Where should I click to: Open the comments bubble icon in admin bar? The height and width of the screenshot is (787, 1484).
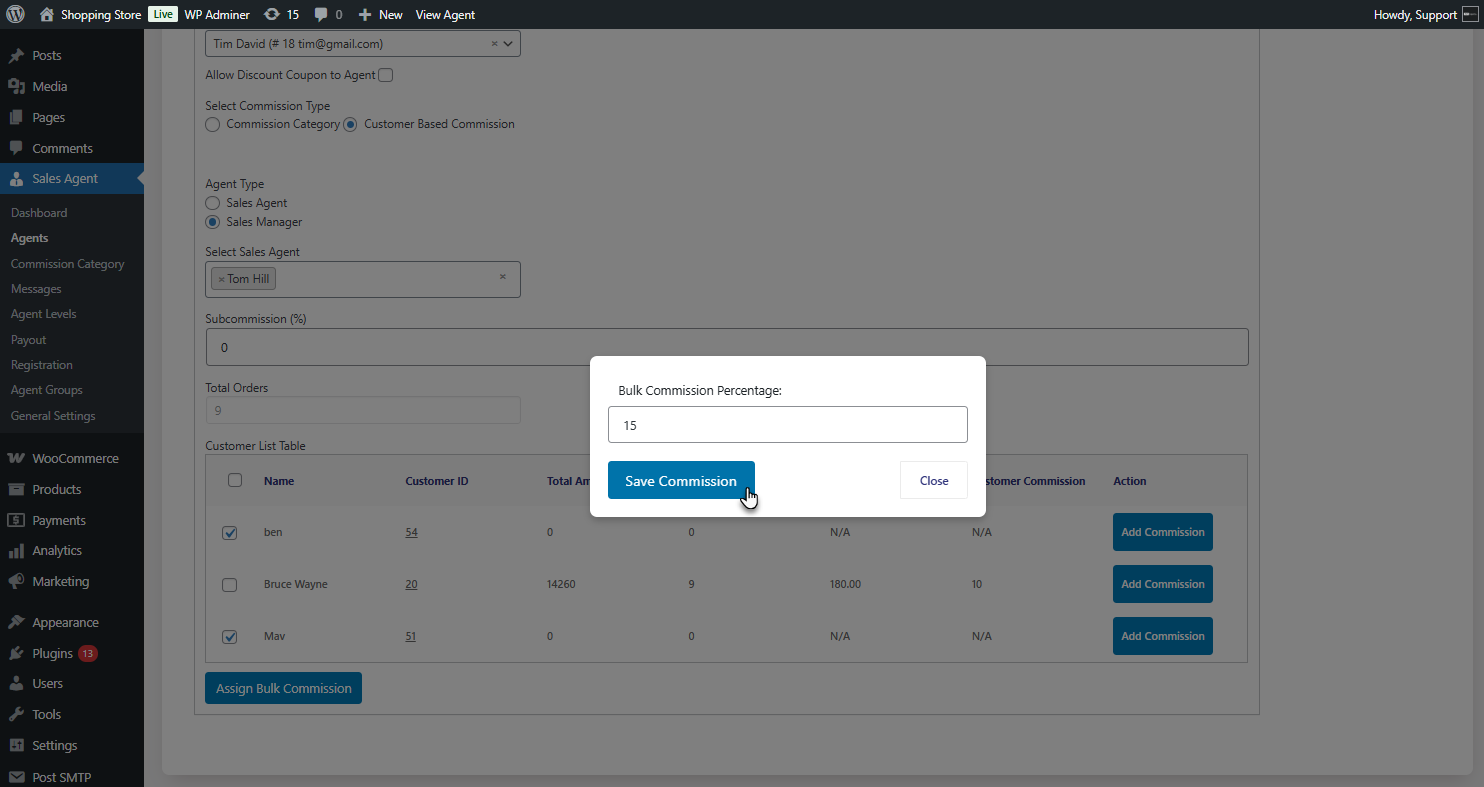tap(321, 15)
